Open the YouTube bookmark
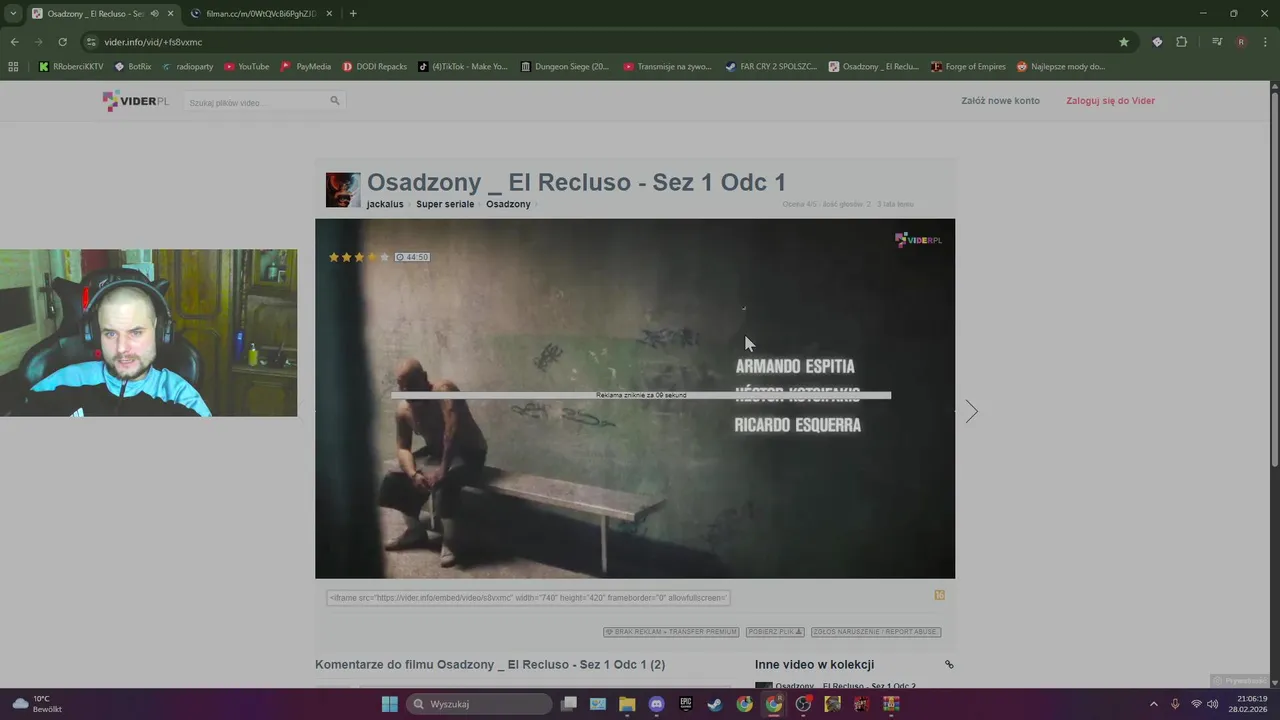1280x720 pixels. (246, 67)
